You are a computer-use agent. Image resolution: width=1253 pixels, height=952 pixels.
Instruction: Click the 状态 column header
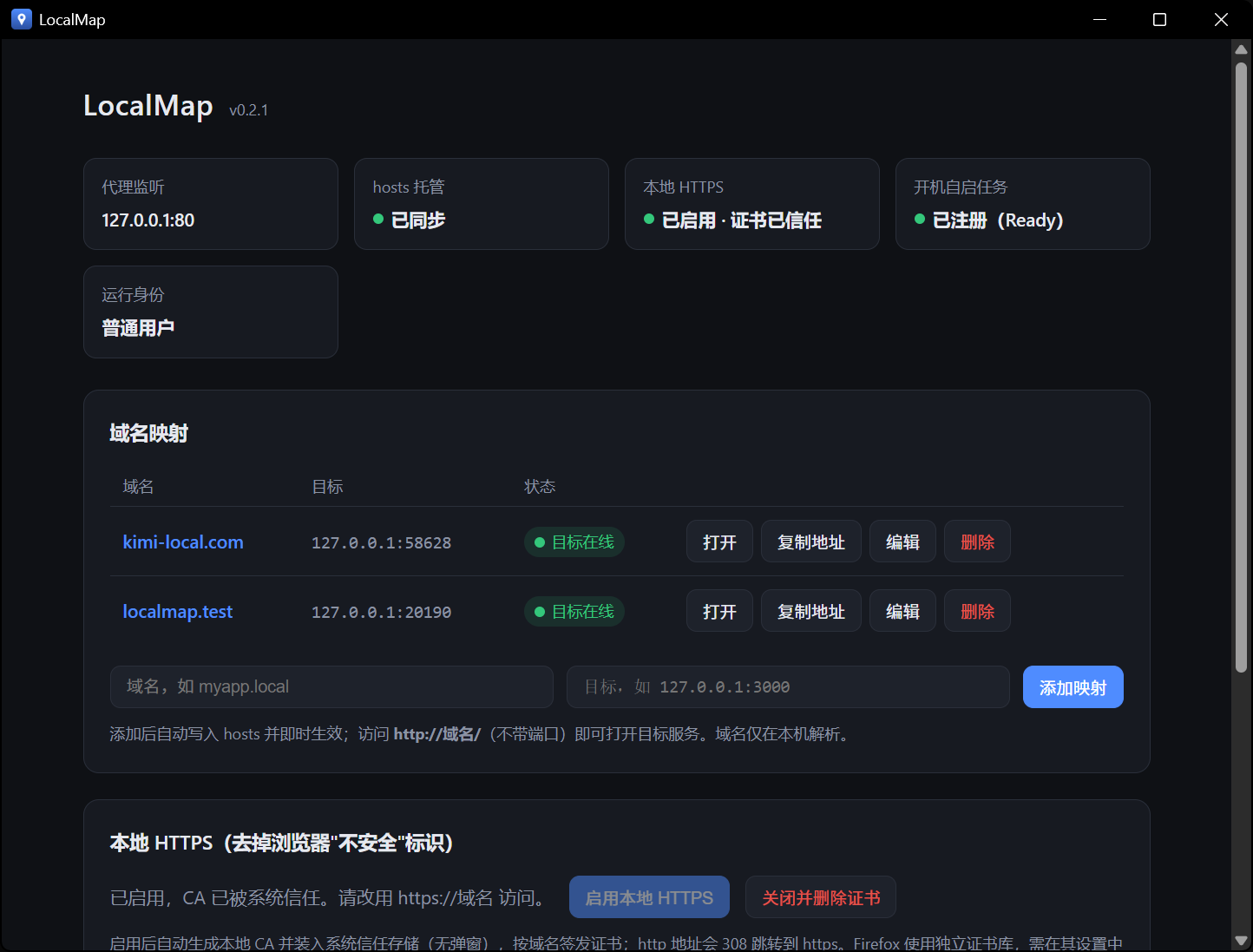[x=540, y=486]
